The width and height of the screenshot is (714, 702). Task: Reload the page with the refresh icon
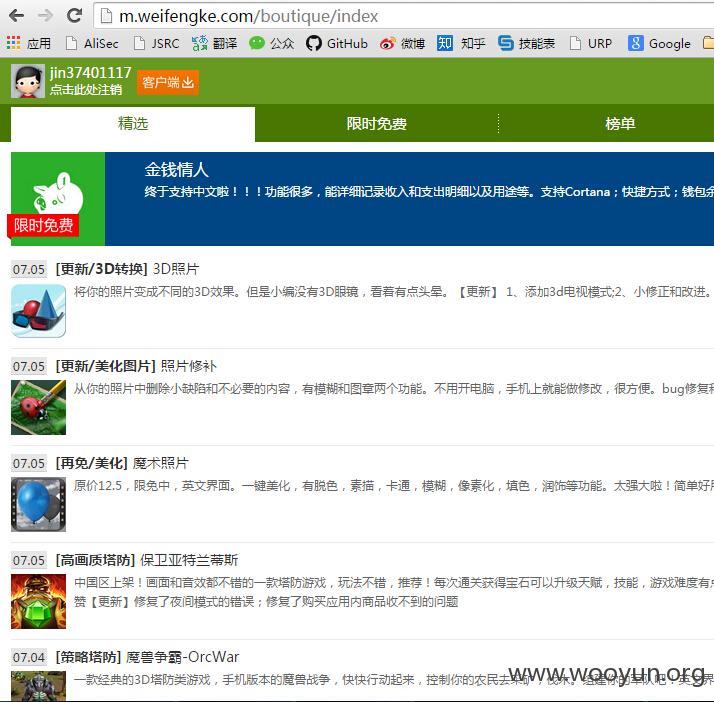(74, 15)
